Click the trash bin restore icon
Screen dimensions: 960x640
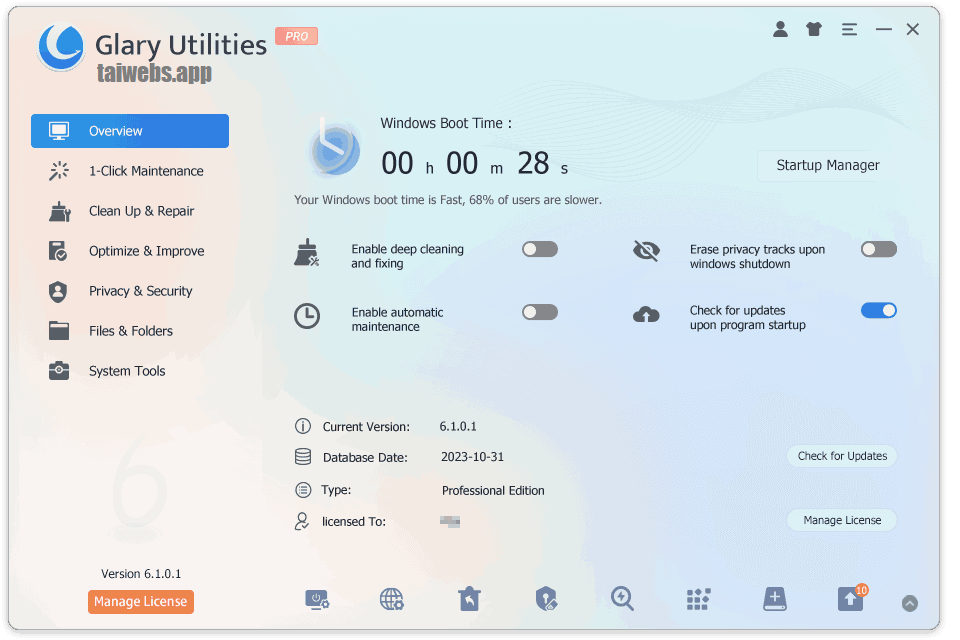(x=470, y=599)
